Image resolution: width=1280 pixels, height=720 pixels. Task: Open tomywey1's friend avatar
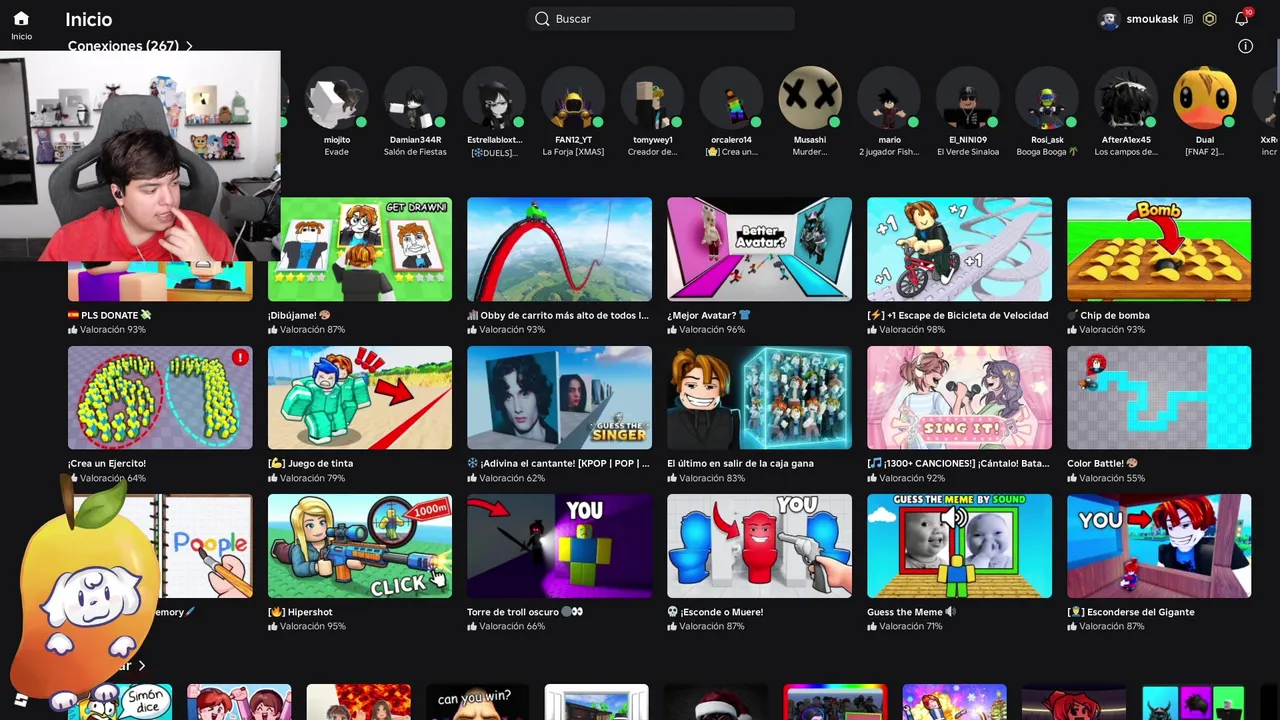[x=652, y=99]
